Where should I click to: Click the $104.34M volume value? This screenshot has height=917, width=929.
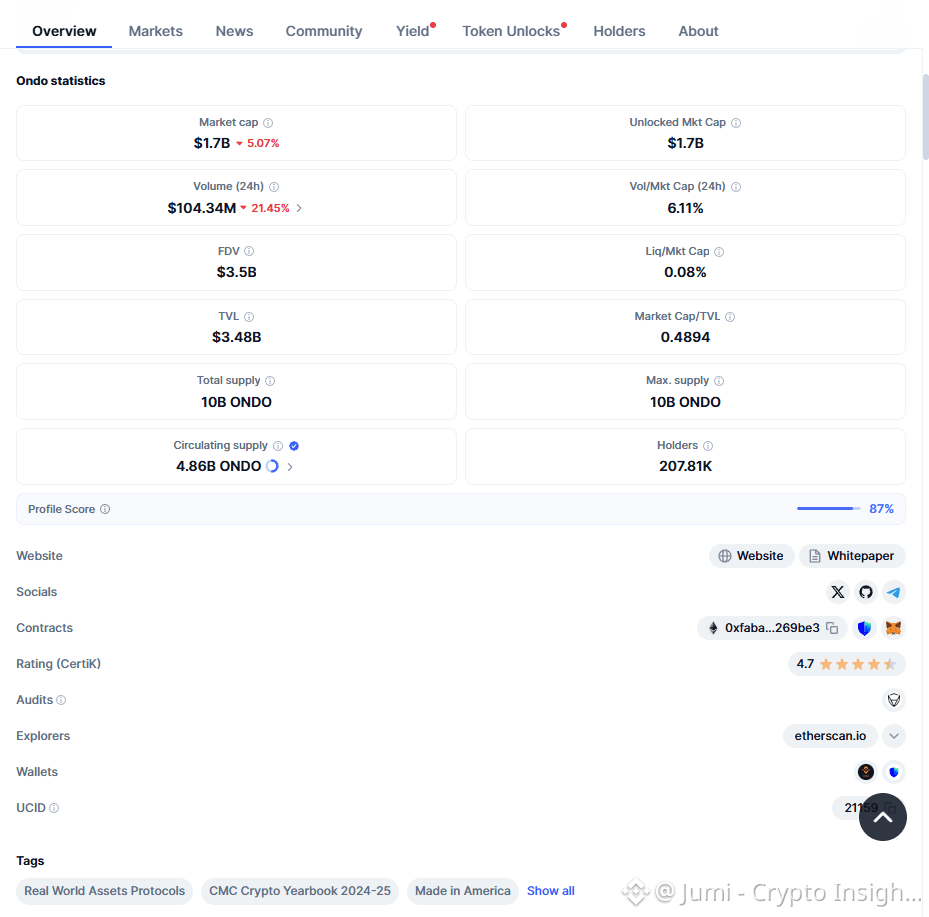(201, 208)
